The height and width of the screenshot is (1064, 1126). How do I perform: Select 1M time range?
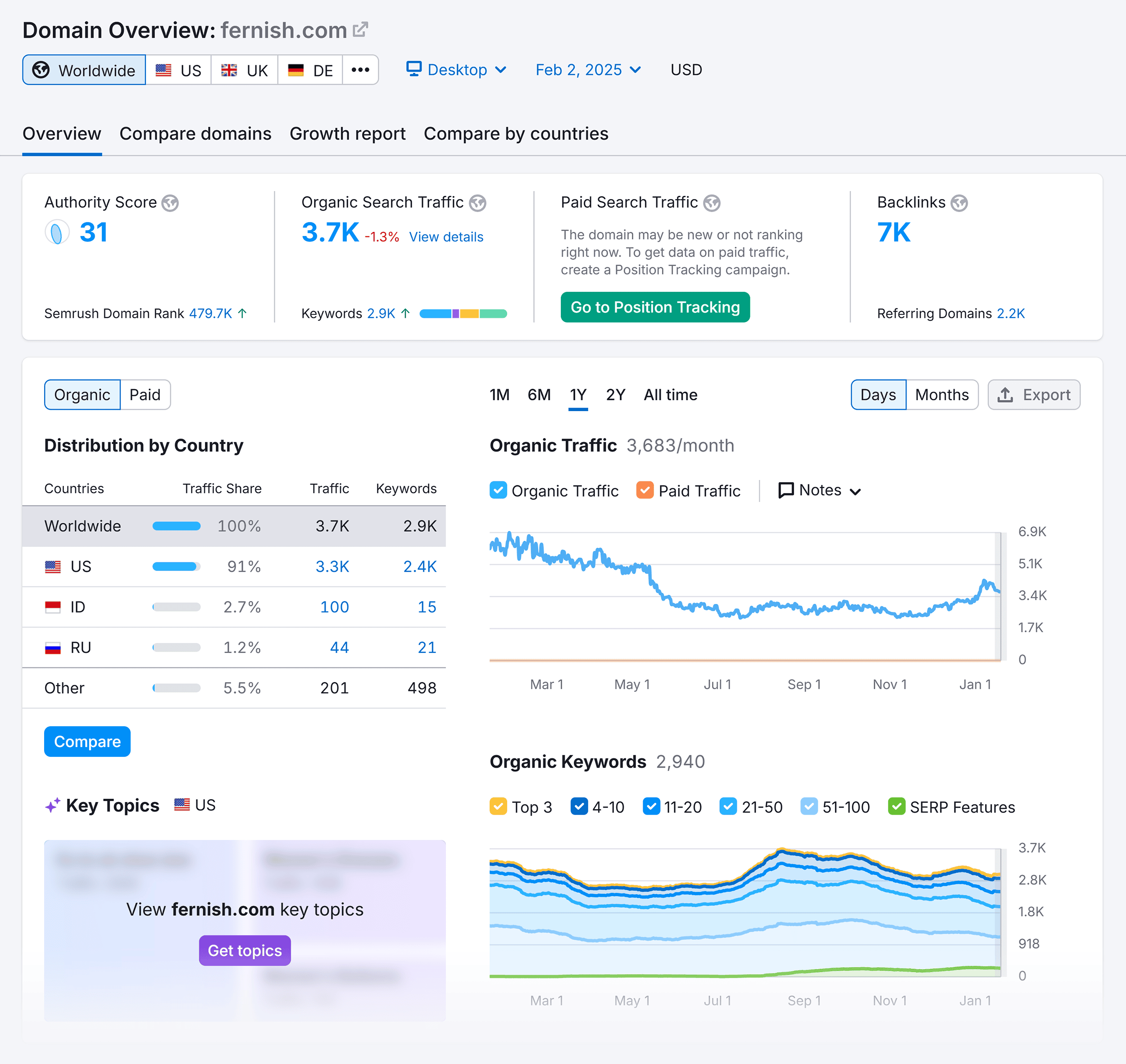point(500,395)
